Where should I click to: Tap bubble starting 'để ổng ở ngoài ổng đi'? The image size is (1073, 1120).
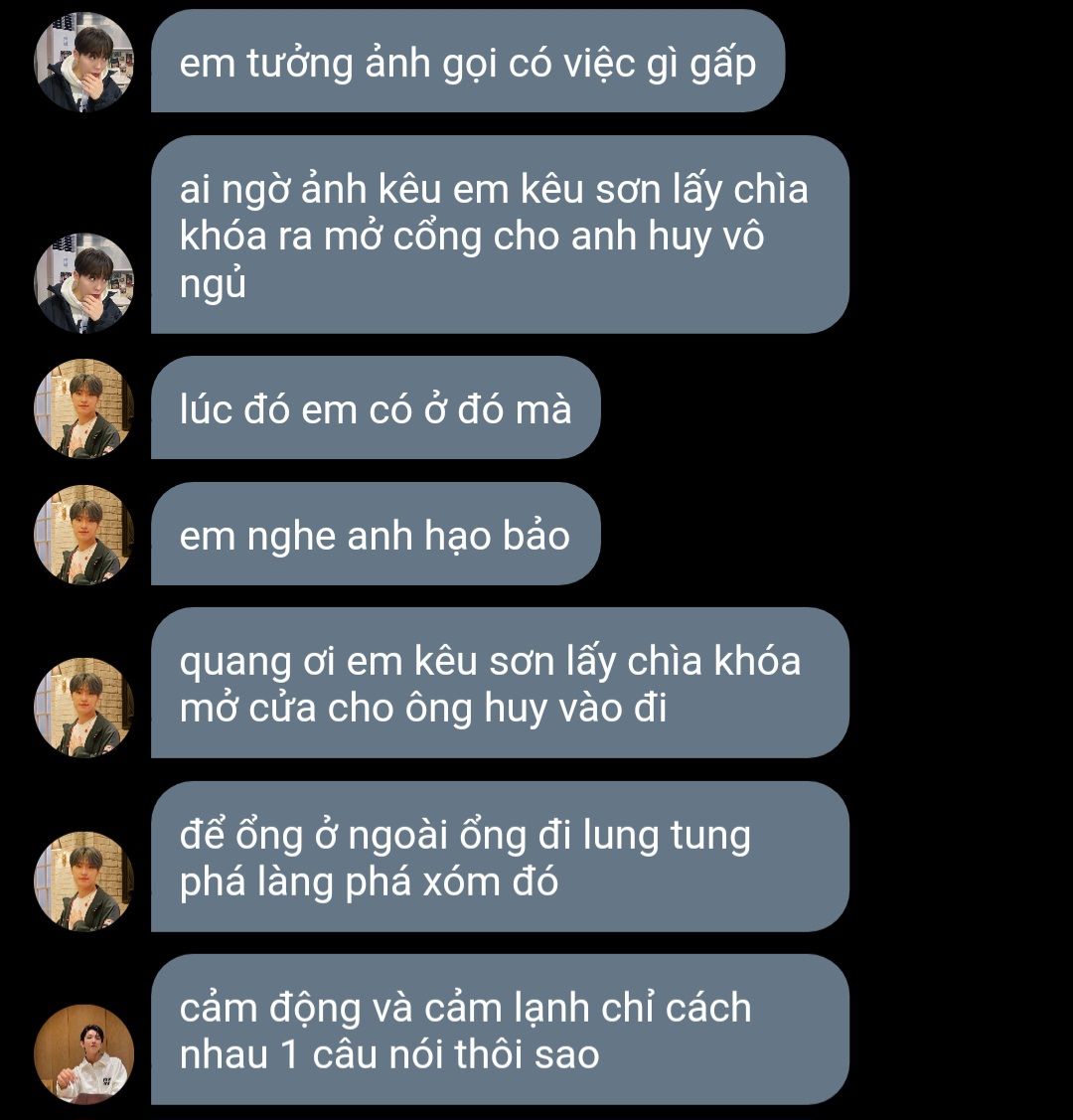pyautogui.click(x=500, y=857)
